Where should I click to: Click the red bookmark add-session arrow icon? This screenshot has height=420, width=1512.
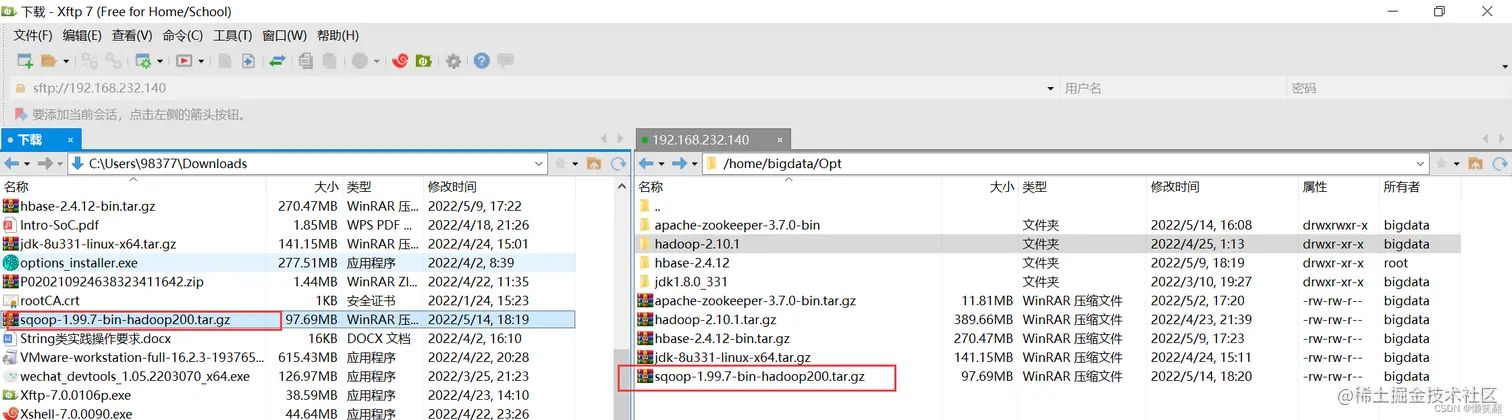pyautogui.click(x=19, y=114)
